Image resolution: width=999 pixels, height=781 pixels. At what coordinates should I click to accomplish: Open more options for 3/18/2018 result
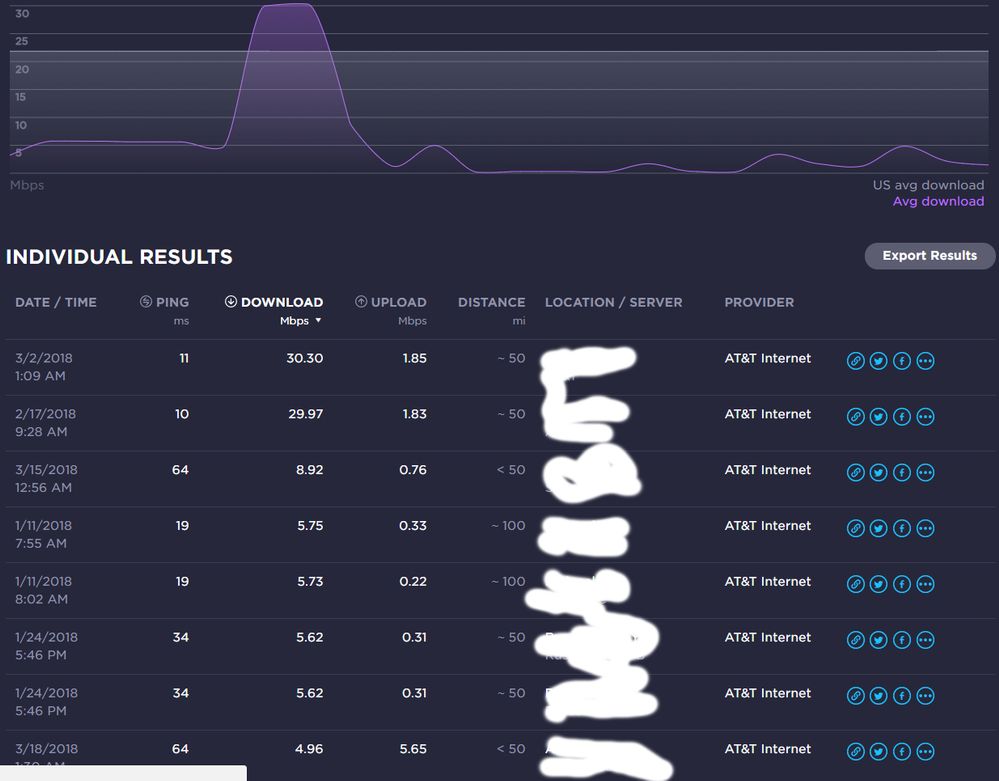coord(925,752)
